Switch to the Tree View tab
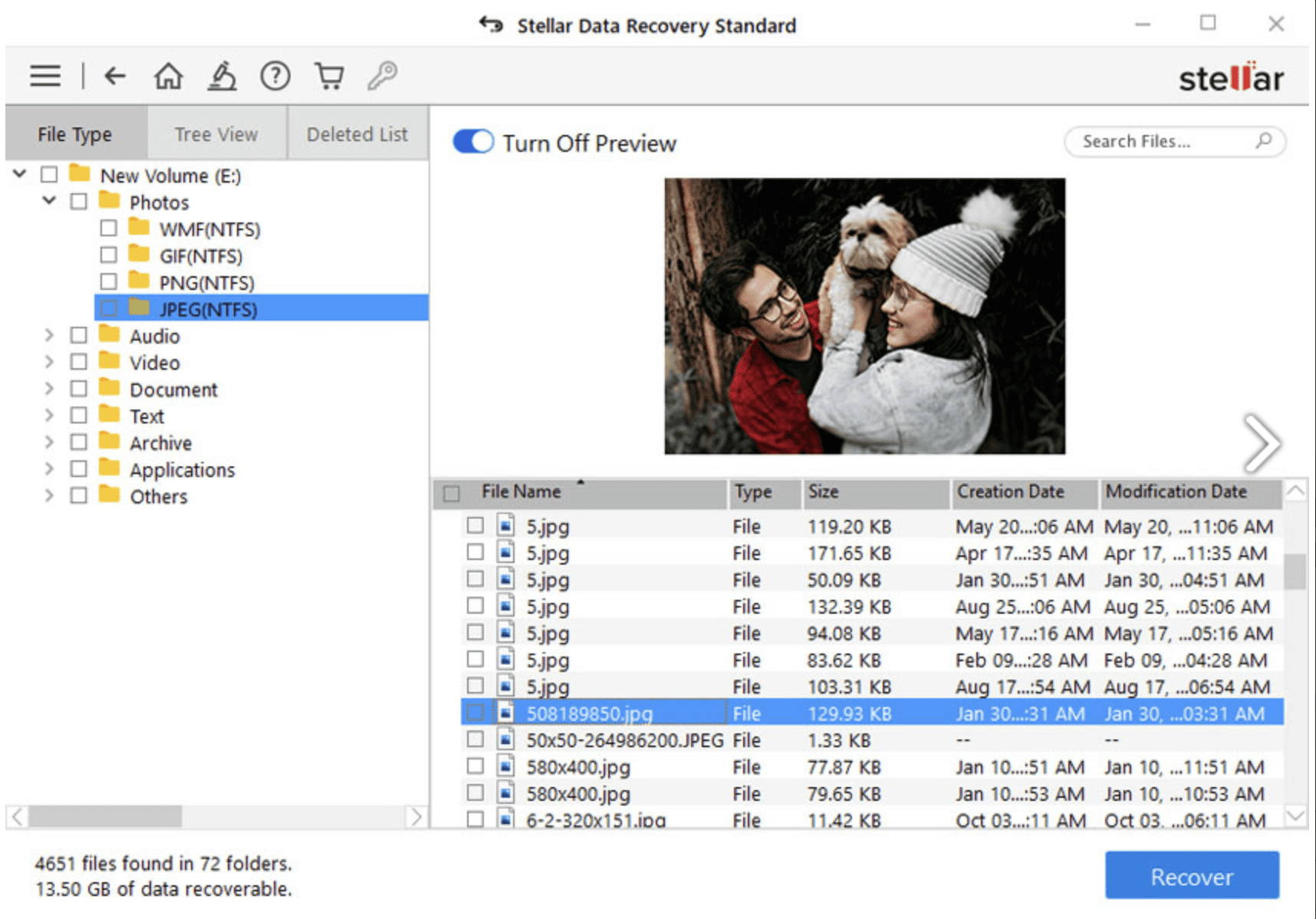This screenshot has width=1316, height=919. (215, 134)
